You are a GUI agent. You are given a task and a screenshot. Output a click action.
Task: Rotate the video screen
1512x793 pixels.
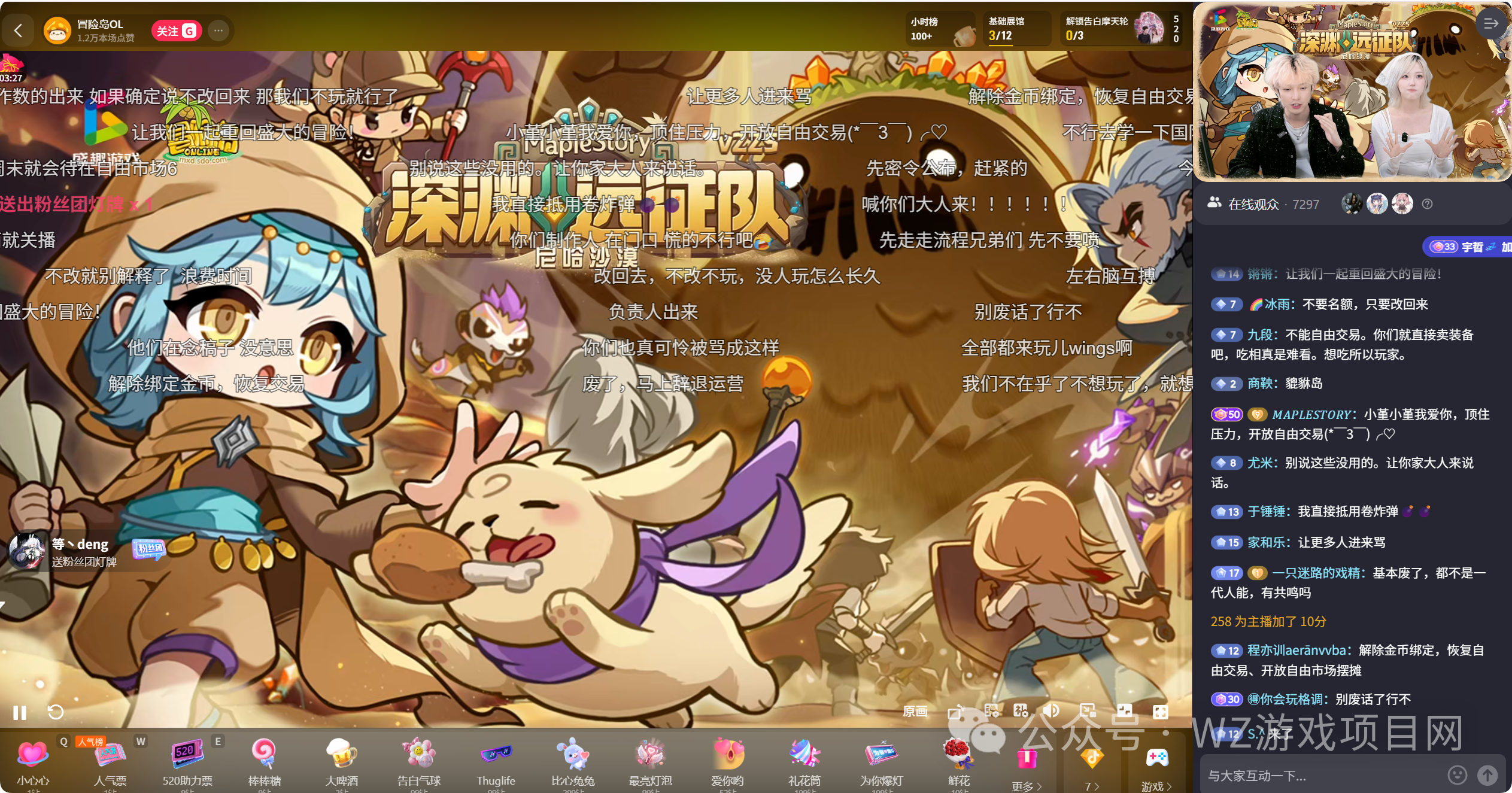[x=956, y=711]
